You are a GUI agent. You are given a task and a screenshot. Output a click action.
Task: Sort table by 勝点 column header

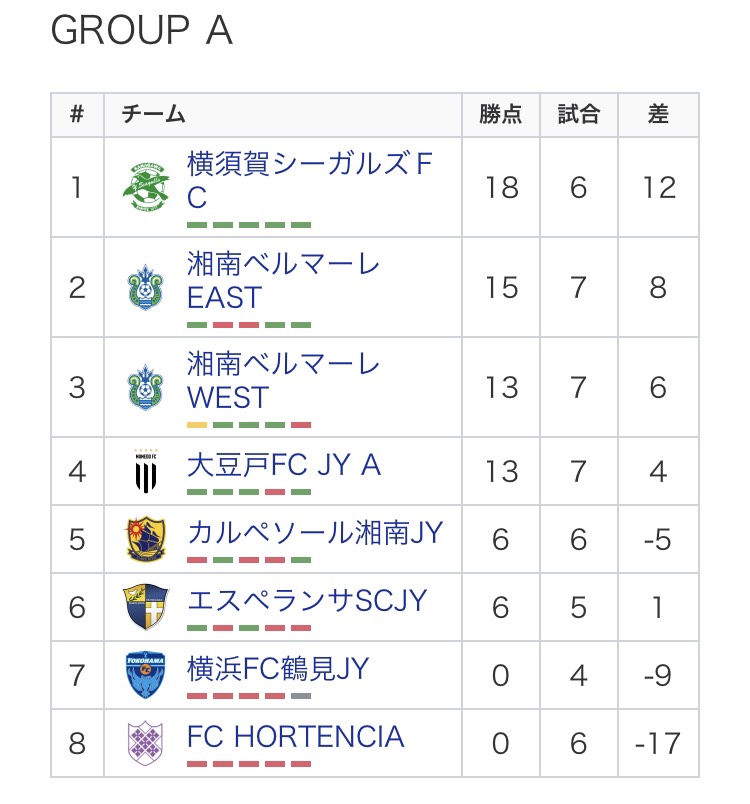[x=501, y=114]
